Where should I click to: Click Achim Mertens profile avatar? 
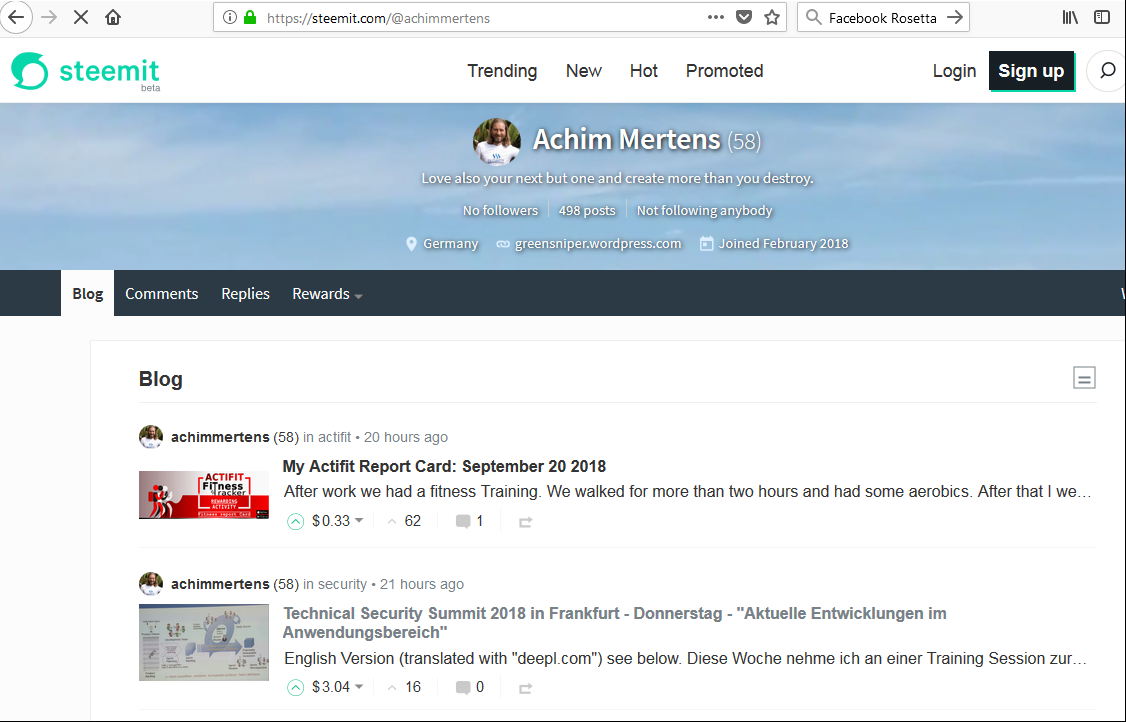[497, 142]
